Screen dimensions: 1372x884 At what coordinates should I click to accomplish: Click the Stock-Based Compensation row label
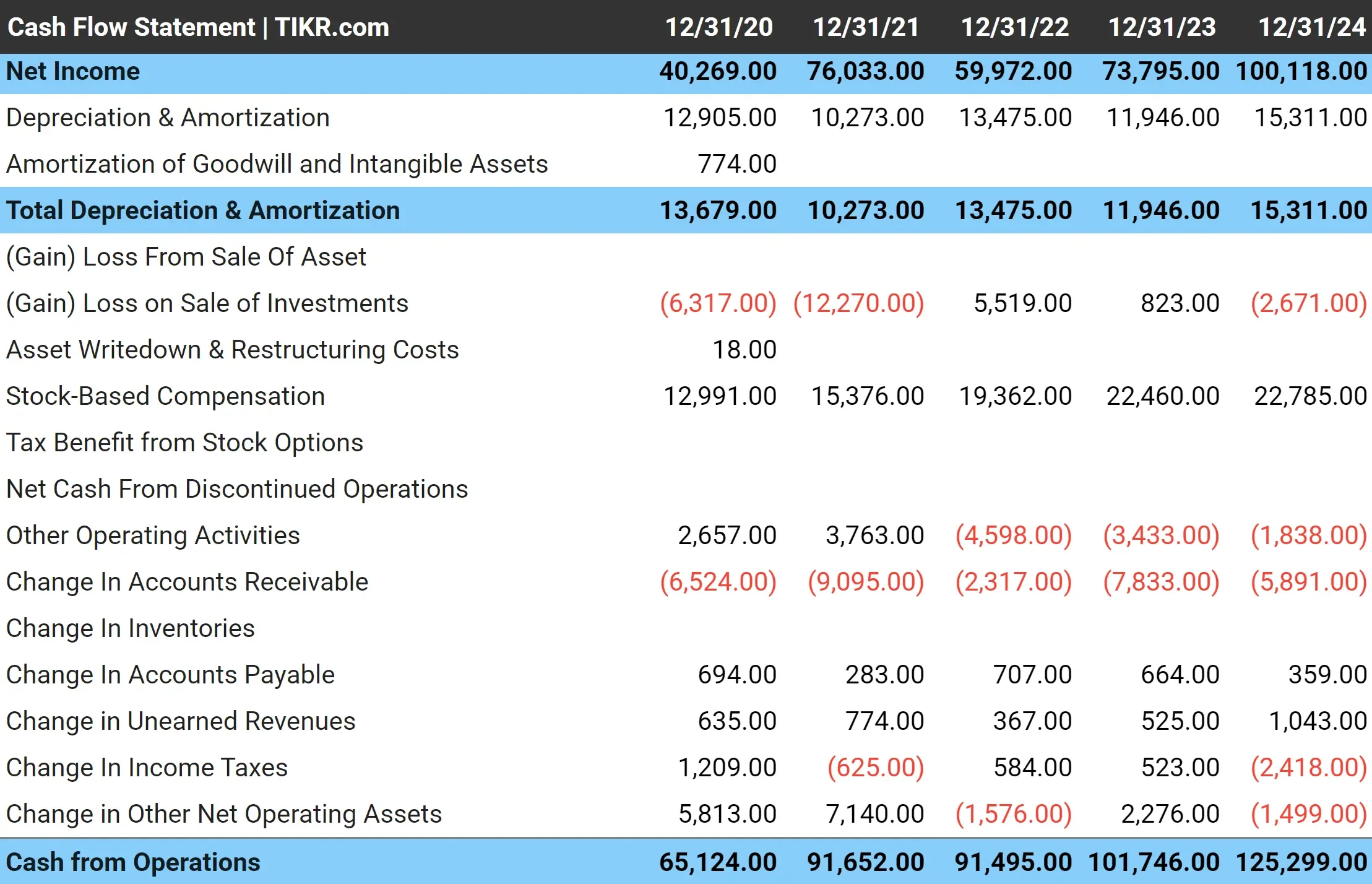pos(165,396)
